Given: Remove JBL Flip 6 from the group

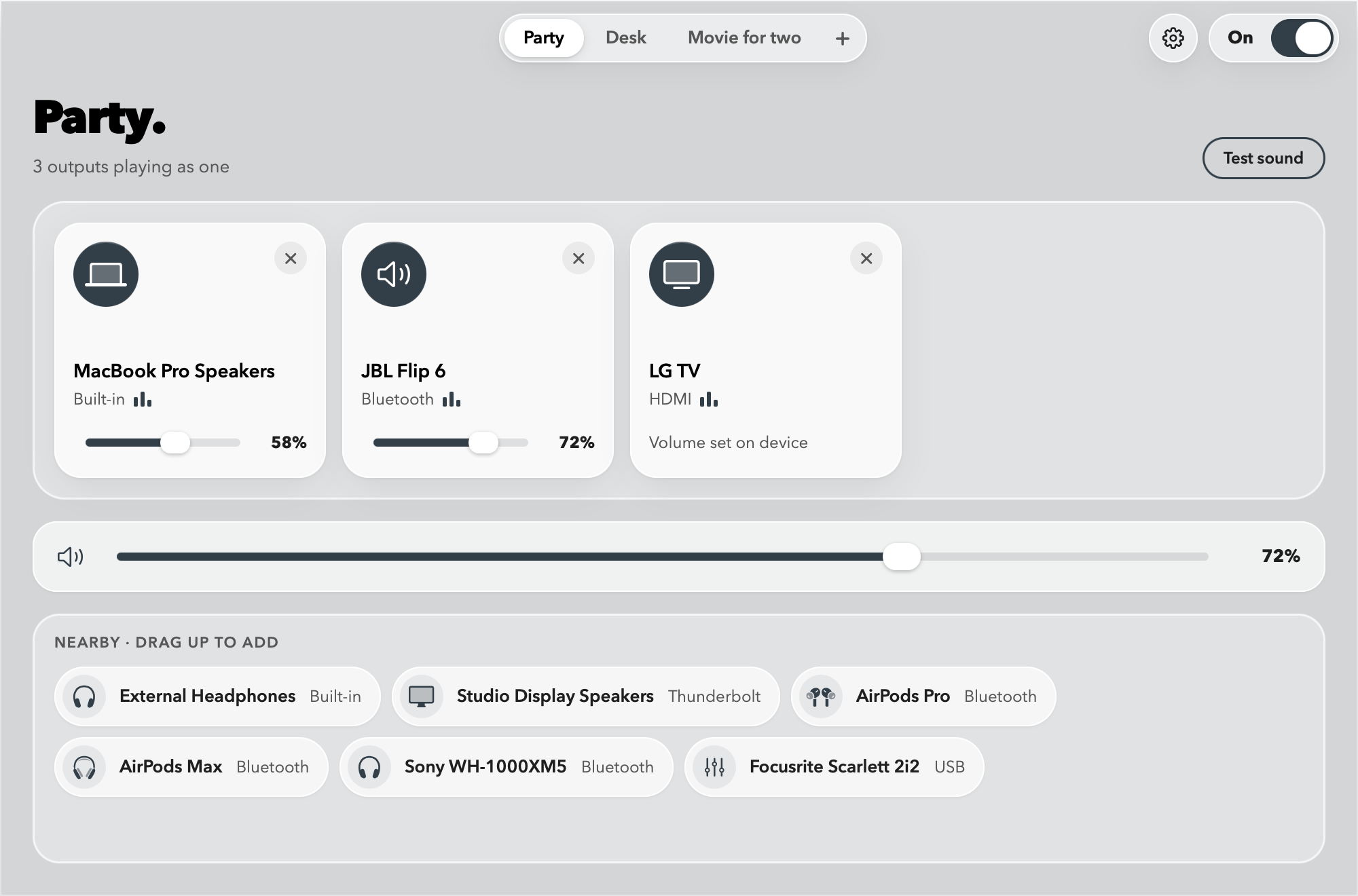Looking at the screenshot, I should point(579,259).
